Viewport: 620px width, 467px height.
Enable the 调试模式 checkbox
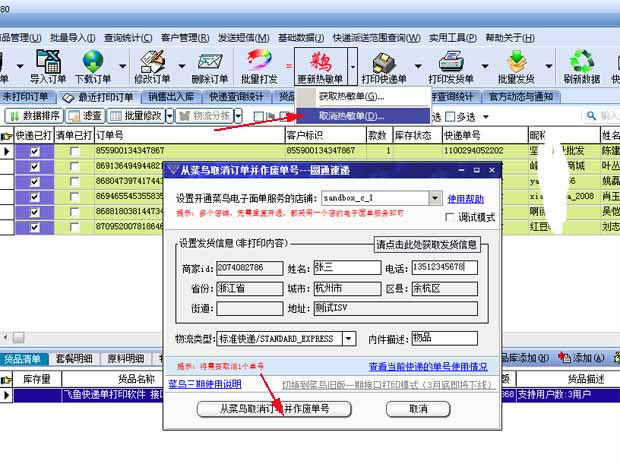[x=450, y=217]
